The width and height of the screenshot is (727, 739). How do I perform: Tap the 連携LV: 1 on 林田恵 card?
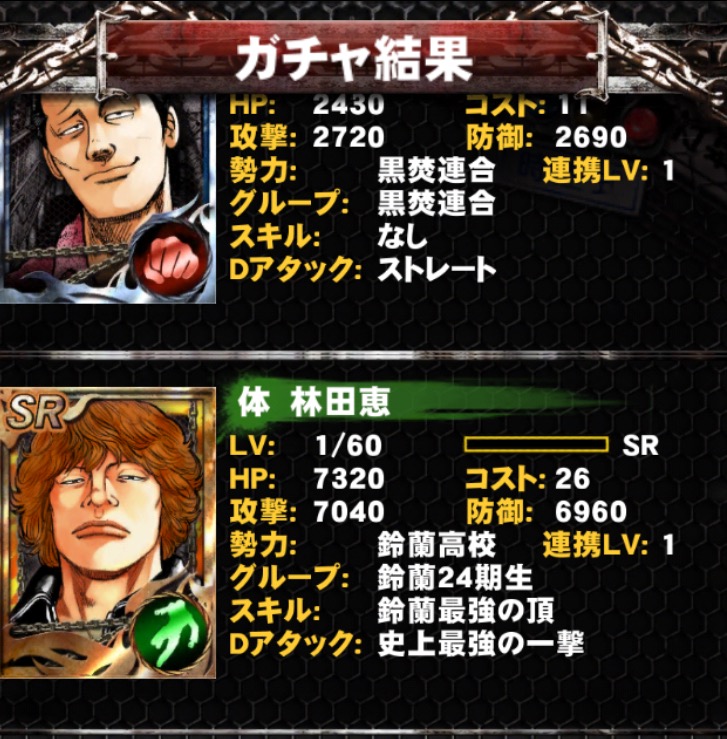pyautogui.click(x=608, y=545)
